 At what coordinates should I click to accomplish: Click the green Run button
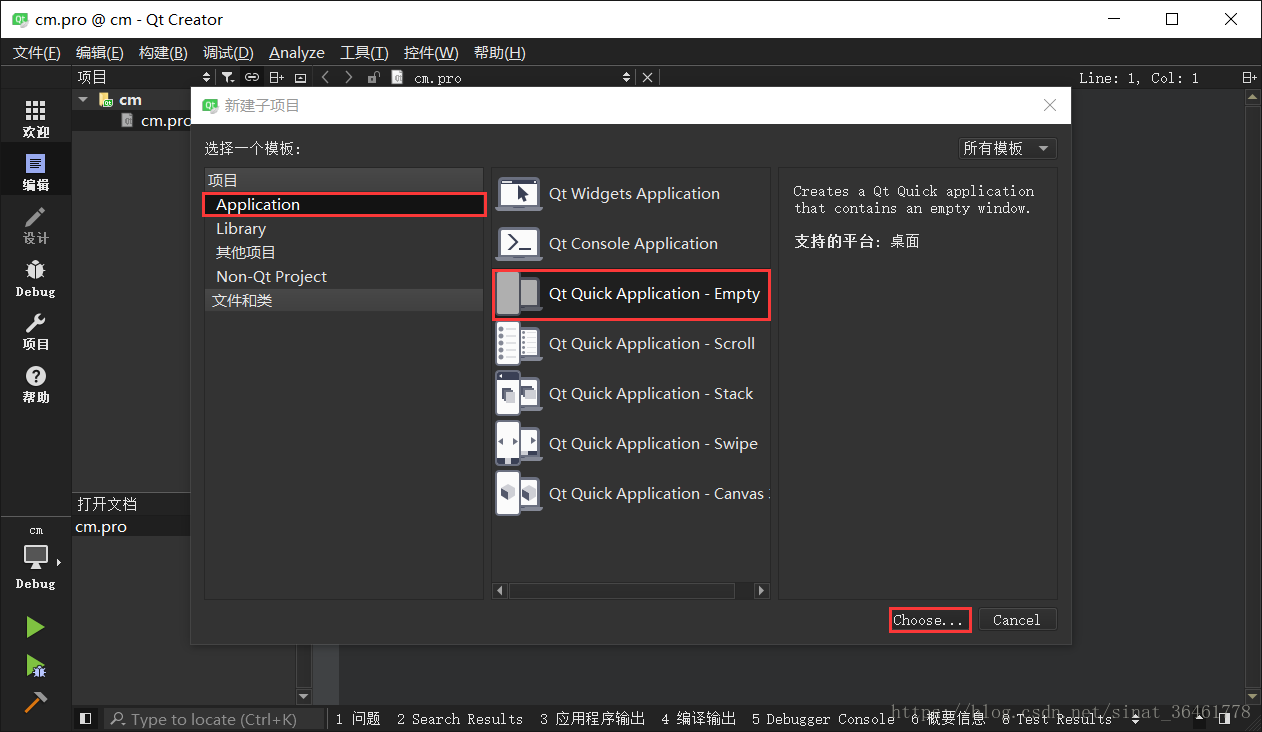36,627
